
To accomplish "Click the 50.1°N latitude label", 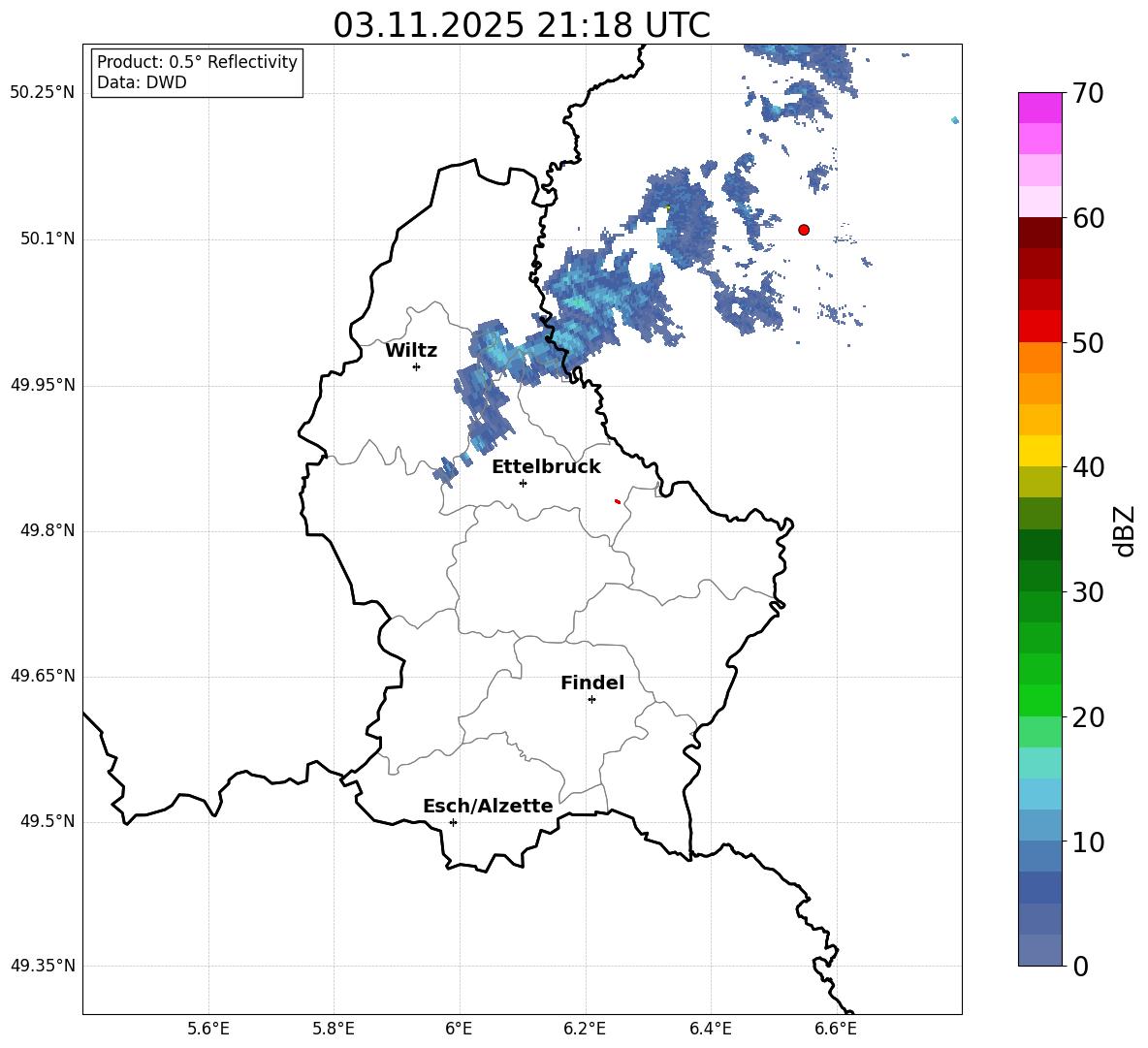I will (x=48, y=239).
